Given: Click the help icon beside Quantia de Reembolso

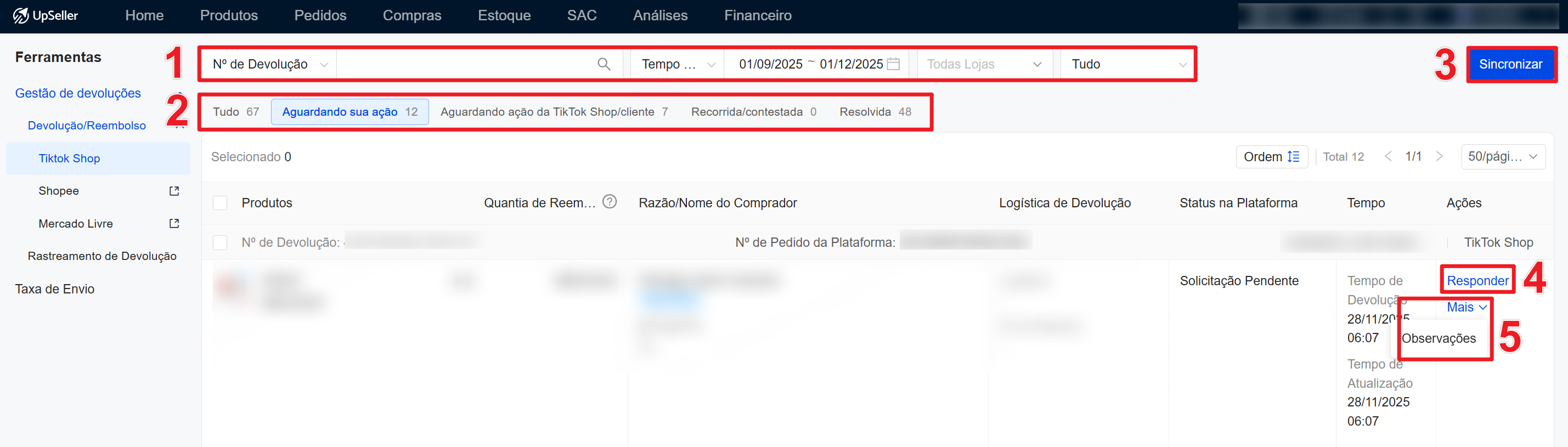Looking at the screenshot, I should [x=610, y=202].
